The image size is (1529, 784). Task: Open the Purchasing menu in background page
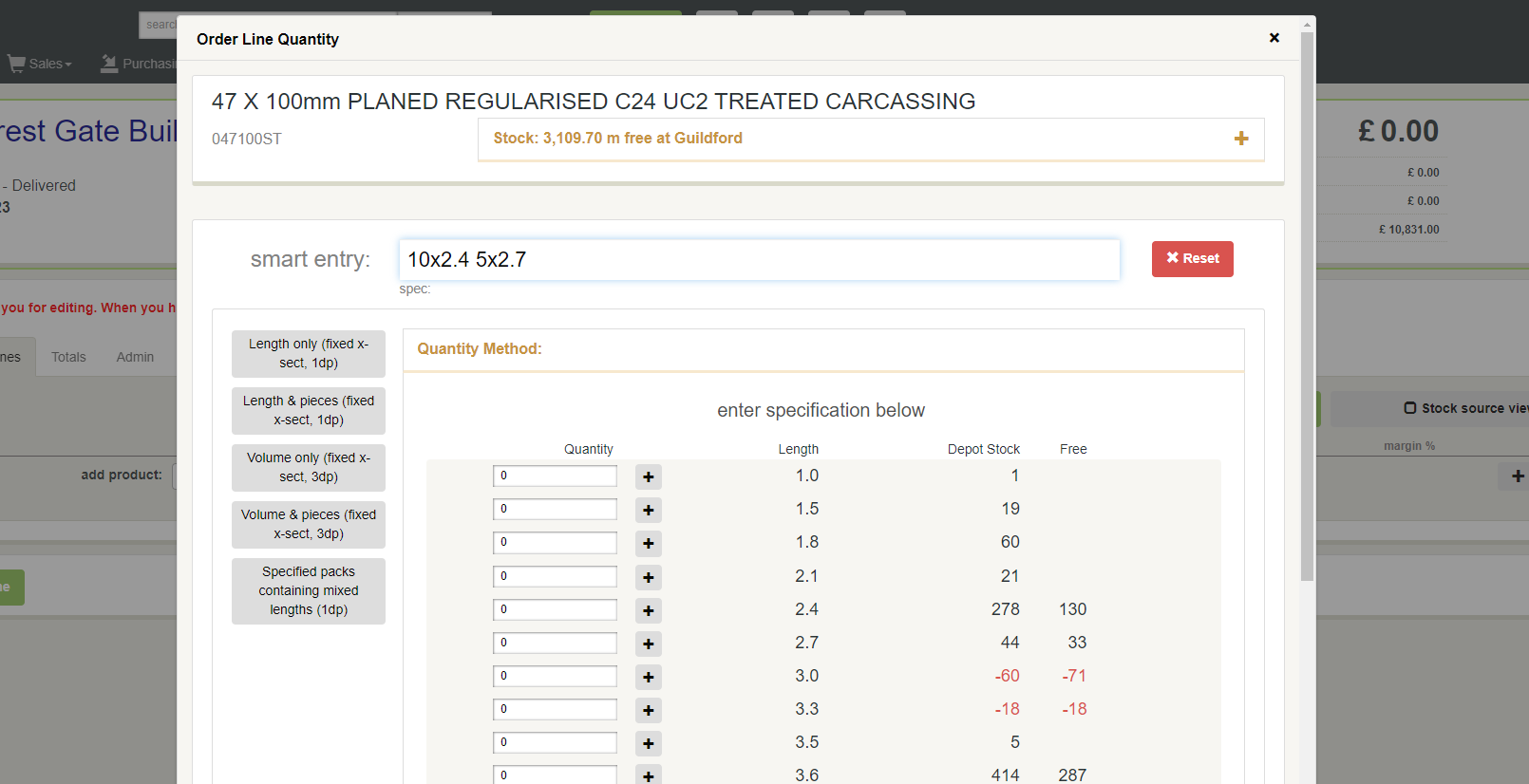[139, 64]
